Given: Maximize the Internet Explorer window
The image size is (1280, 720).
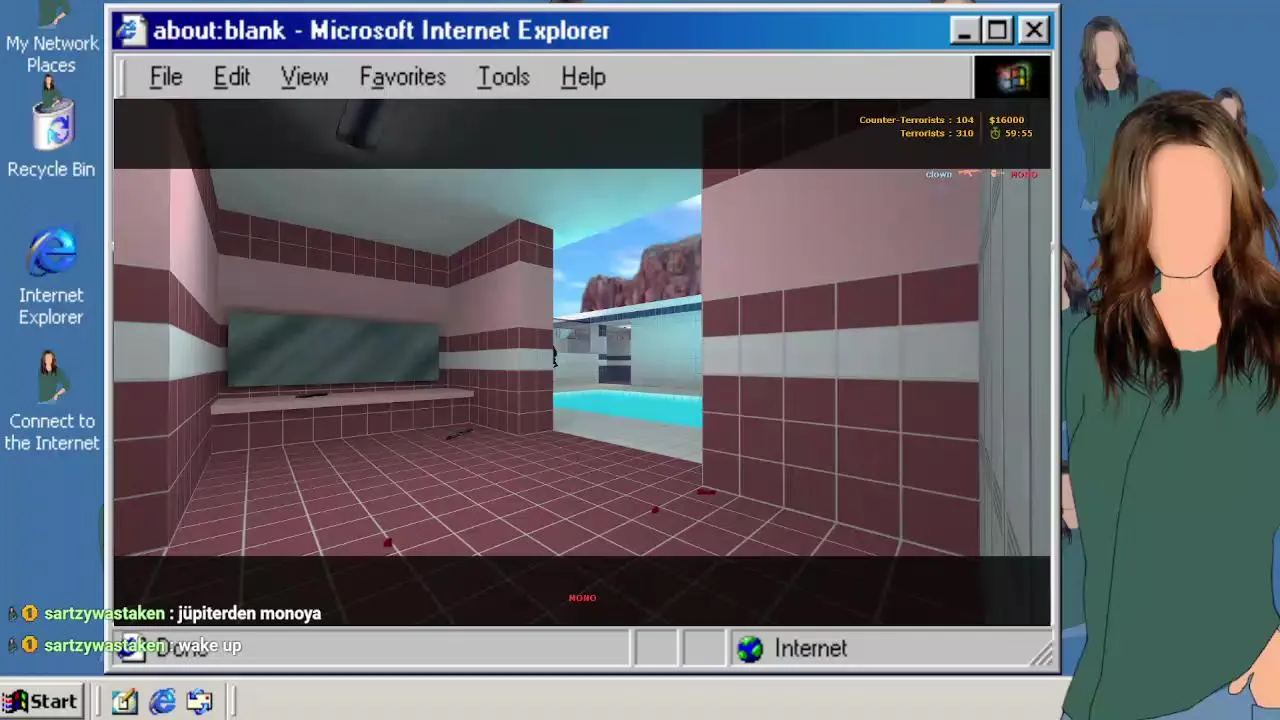Looking at the screenshot, I should tap(998, 31).
